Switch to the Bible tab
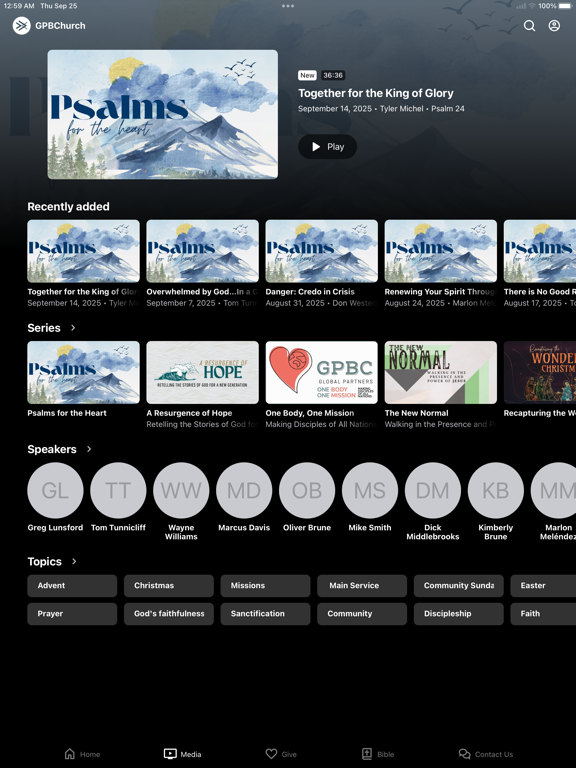 (x=378, y=754)
